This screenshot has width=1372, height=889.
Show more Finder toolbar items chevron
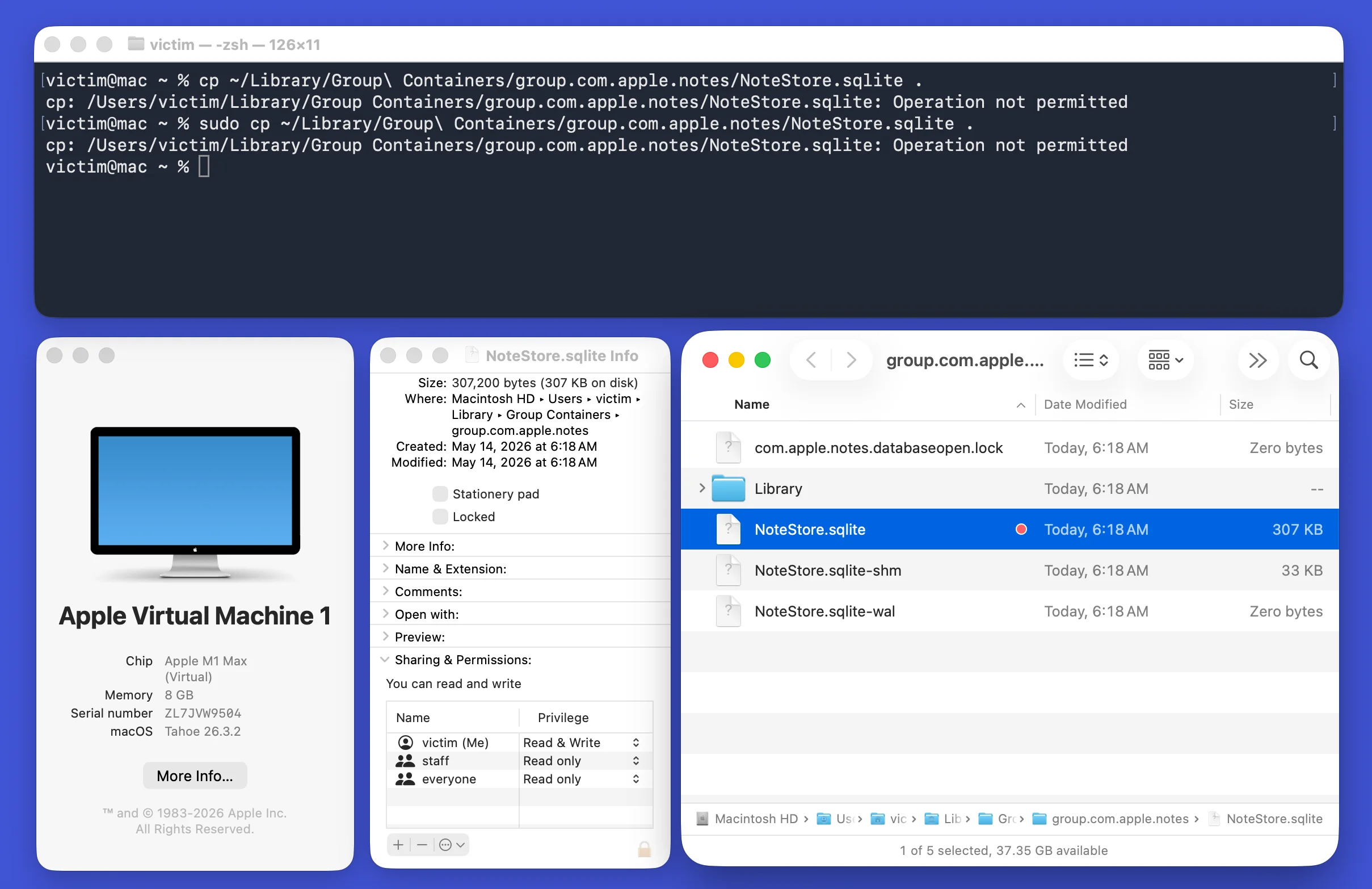coord(1257,360)
